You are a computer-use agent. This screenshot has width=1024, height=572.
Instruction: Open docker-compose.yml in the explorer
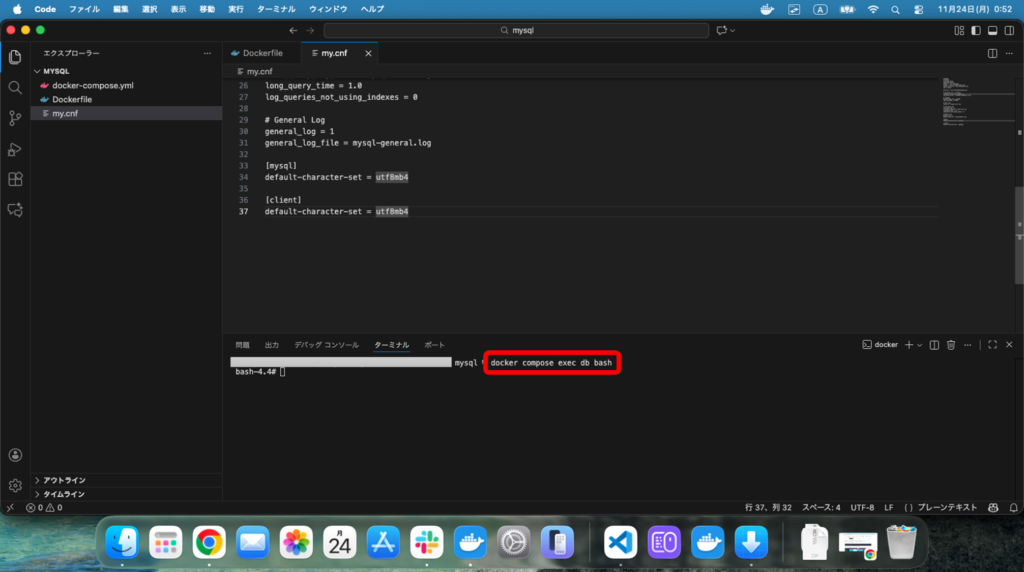pyautogui.click(x=92, y=86)
